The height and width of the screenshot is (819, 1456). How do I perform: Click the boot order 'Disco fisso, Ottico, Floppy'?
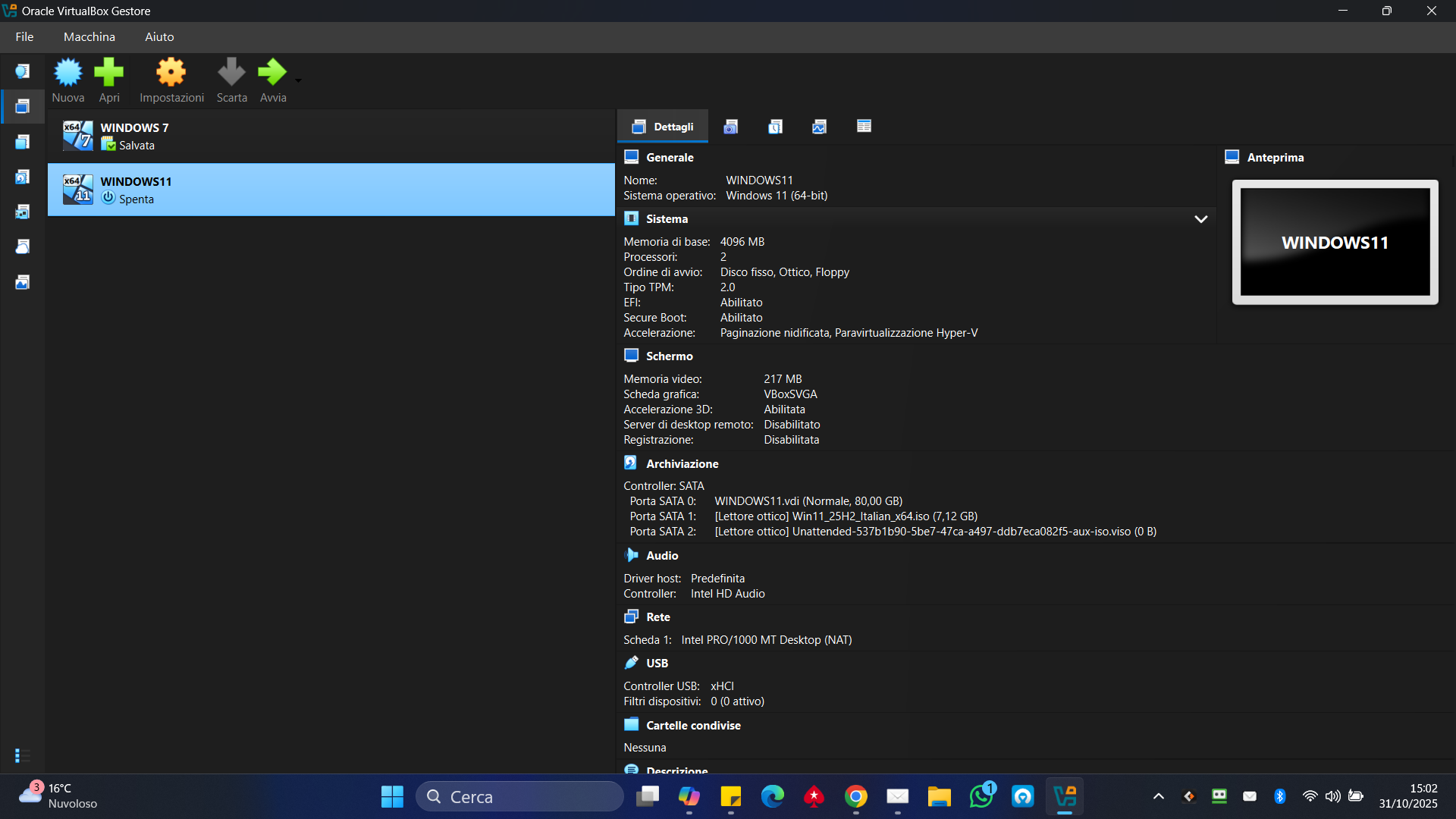pos(785,272)
